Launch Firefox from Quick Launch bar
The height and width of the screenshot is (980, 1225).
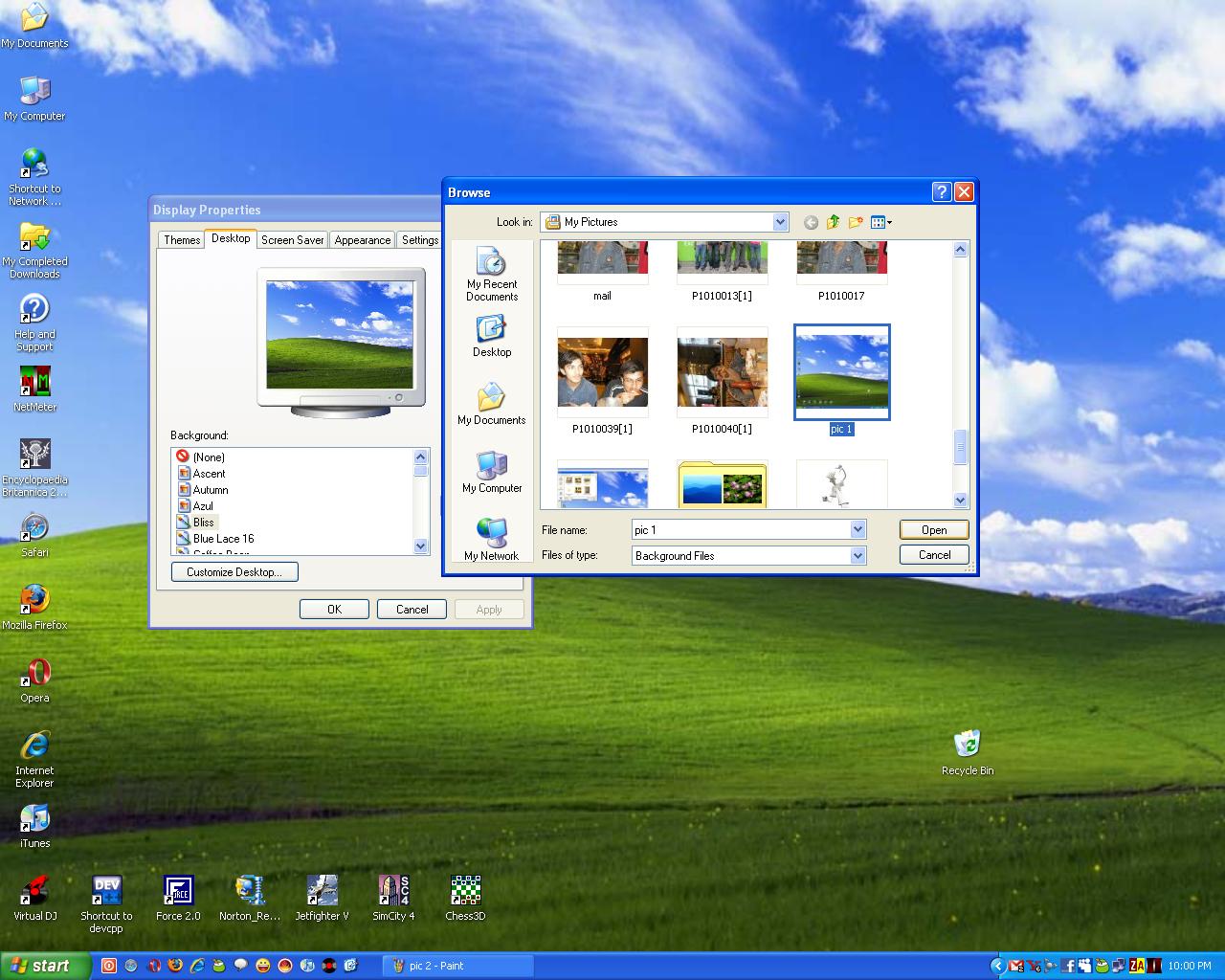[x=175, y=966]
